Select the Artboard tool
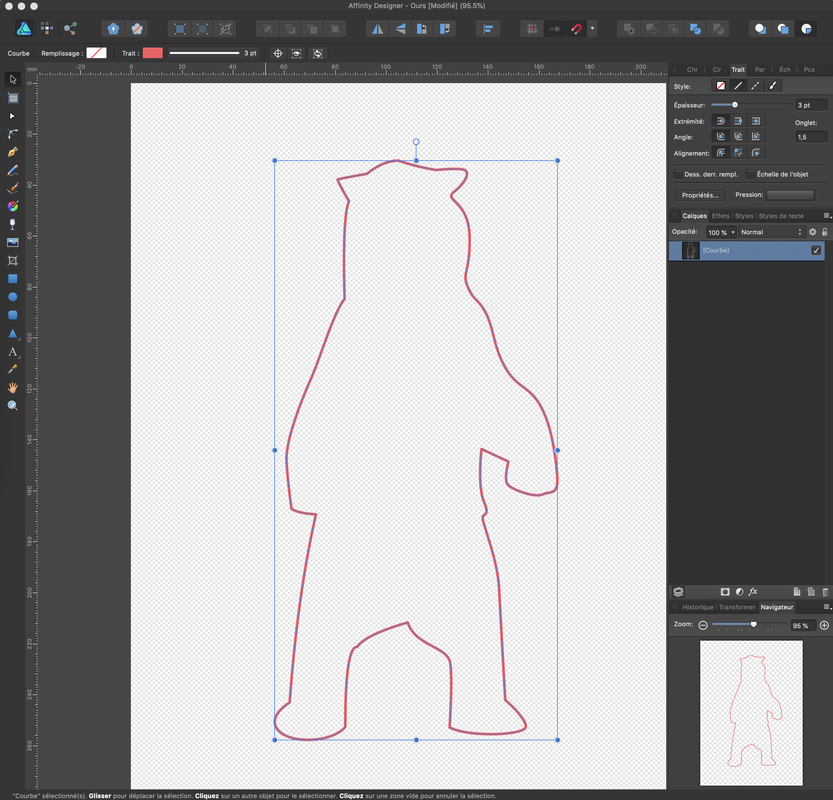Viewport: 833px width, 800px height. tap(13, 98)
